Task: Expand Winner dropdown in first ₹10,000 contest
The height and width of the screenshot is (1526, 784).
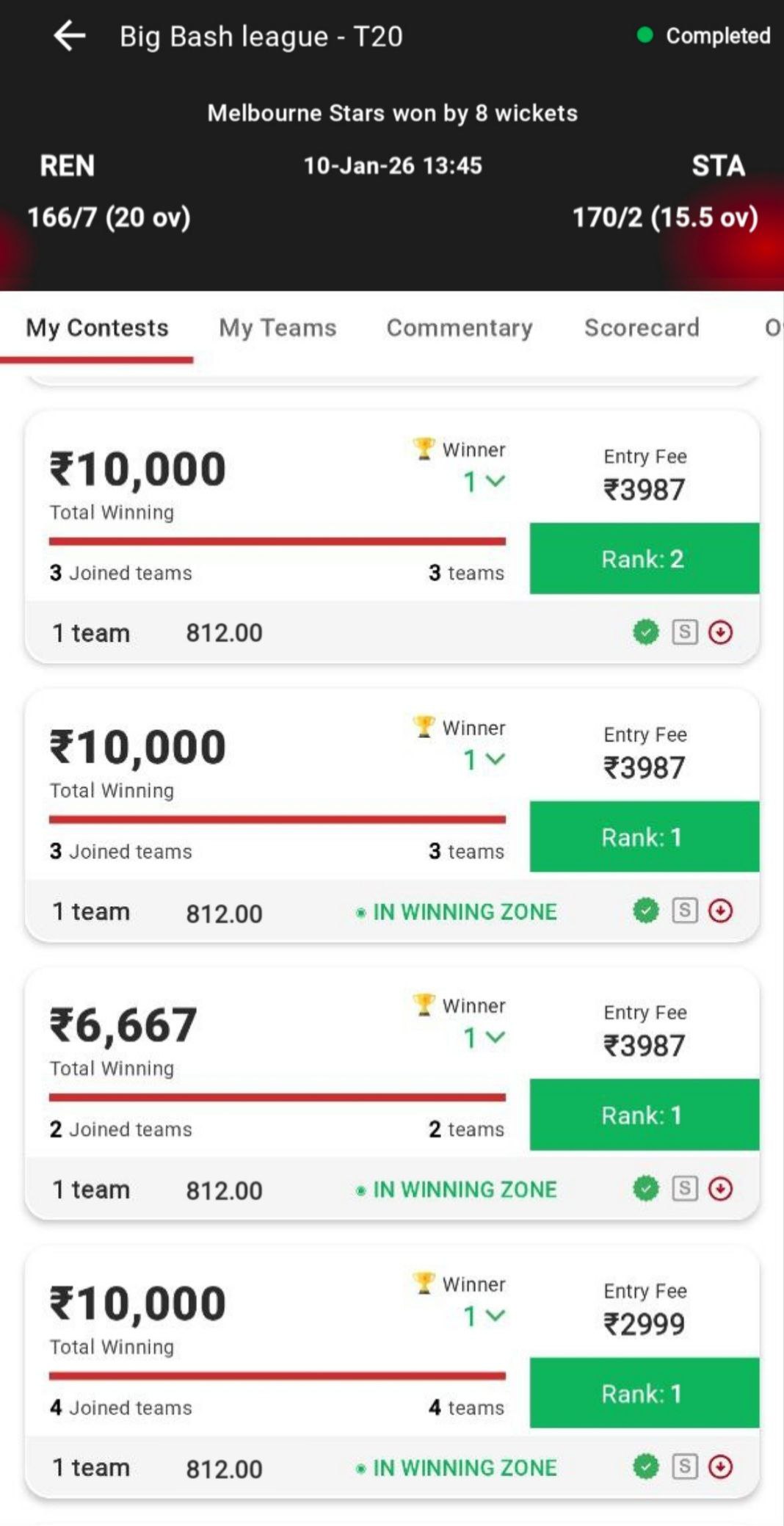Action: tap(496, 482)
